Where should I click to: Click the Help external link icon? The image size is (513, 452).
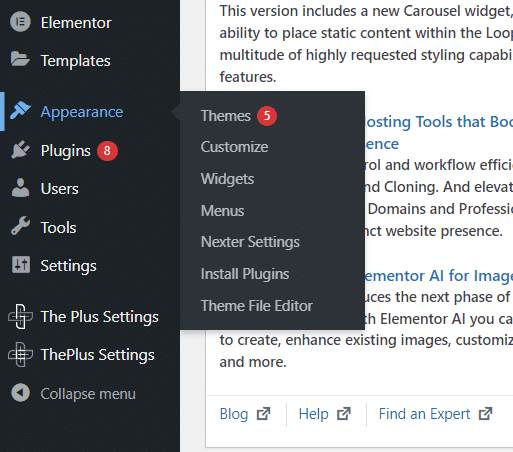point(343,414)
